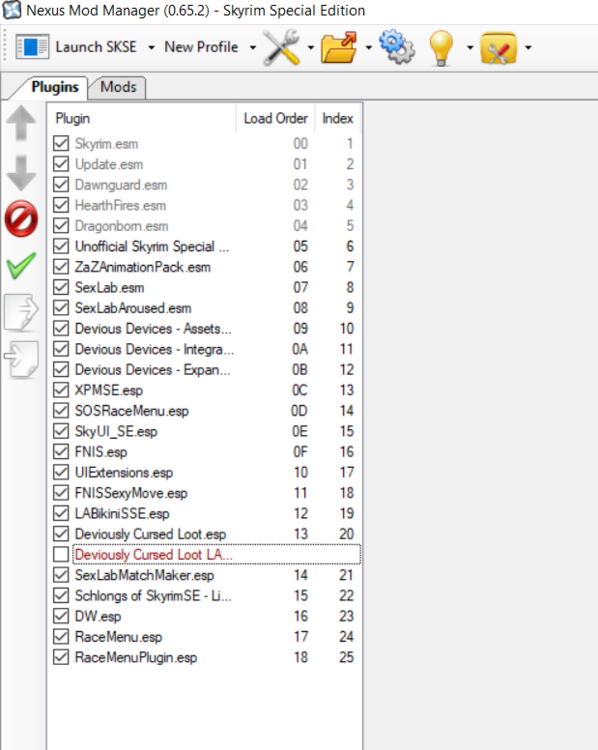Select the Dragonborn.esm plugin row
Screen dimensions: 598x750
coord(205,226)
